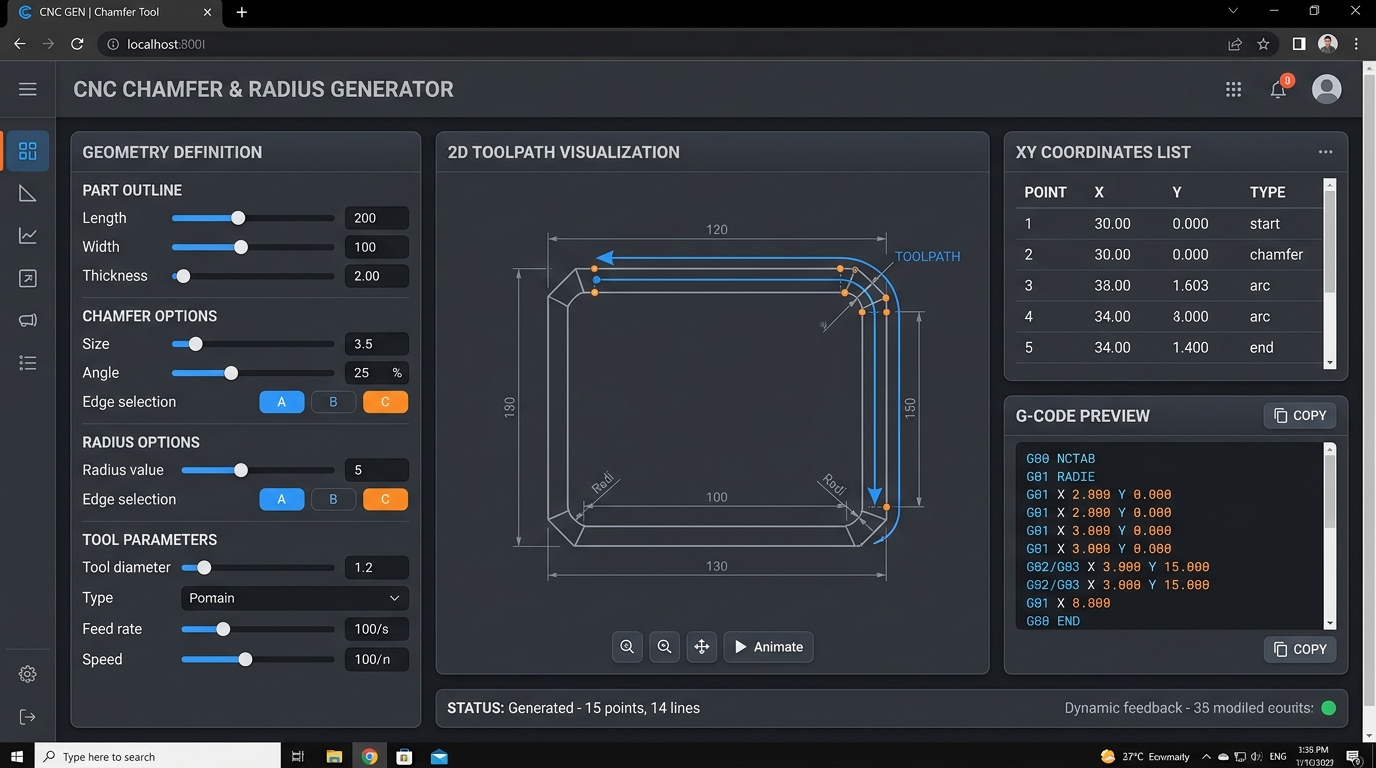Open the user avatar in app header

coord(1326,89)
